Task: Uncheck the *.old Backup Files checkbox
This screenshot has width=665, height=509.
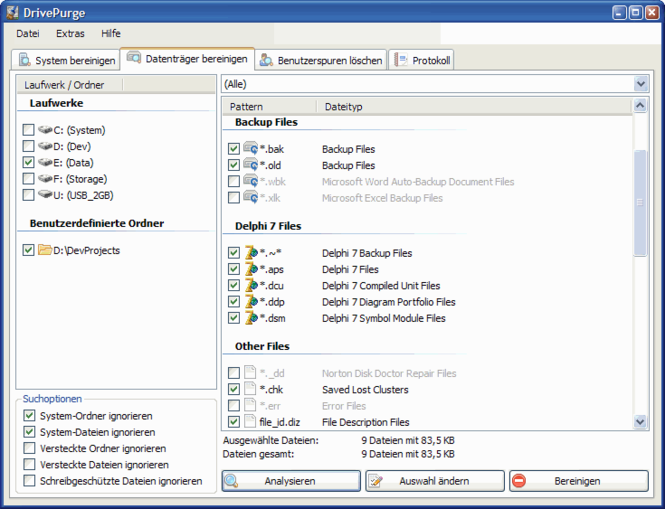Action: [234, 165]
